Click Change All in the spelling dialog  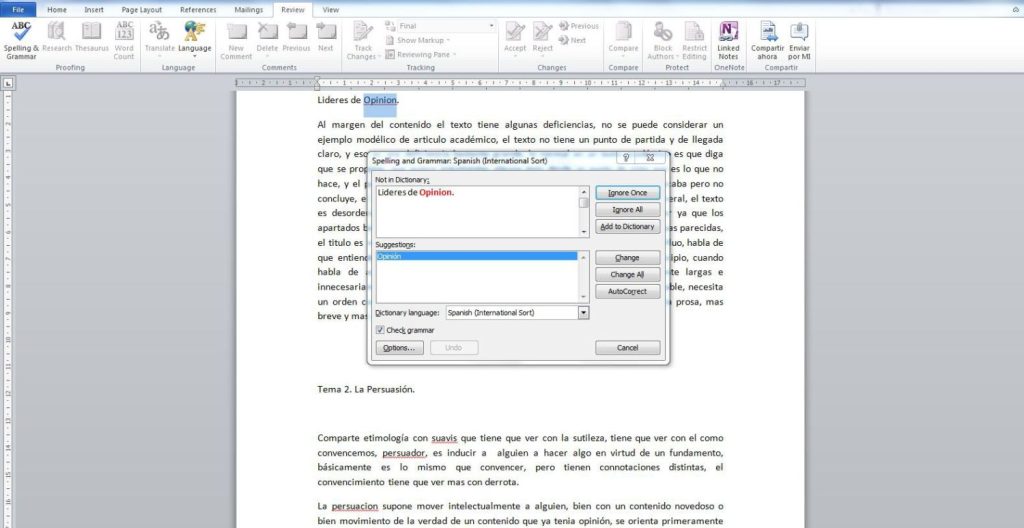click(x=627, y=274)
